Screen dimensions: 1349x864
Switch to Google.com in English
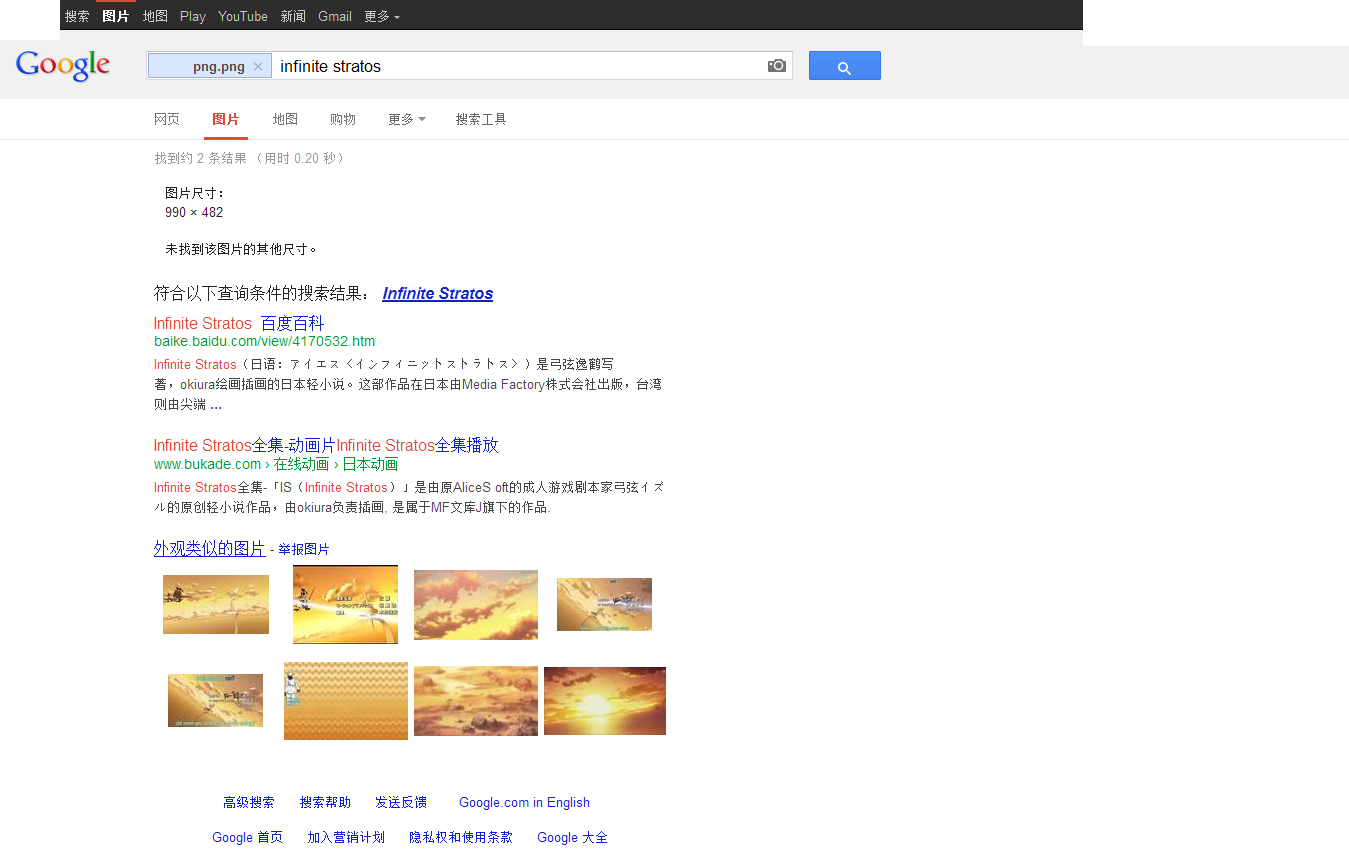tap(524, 802)
